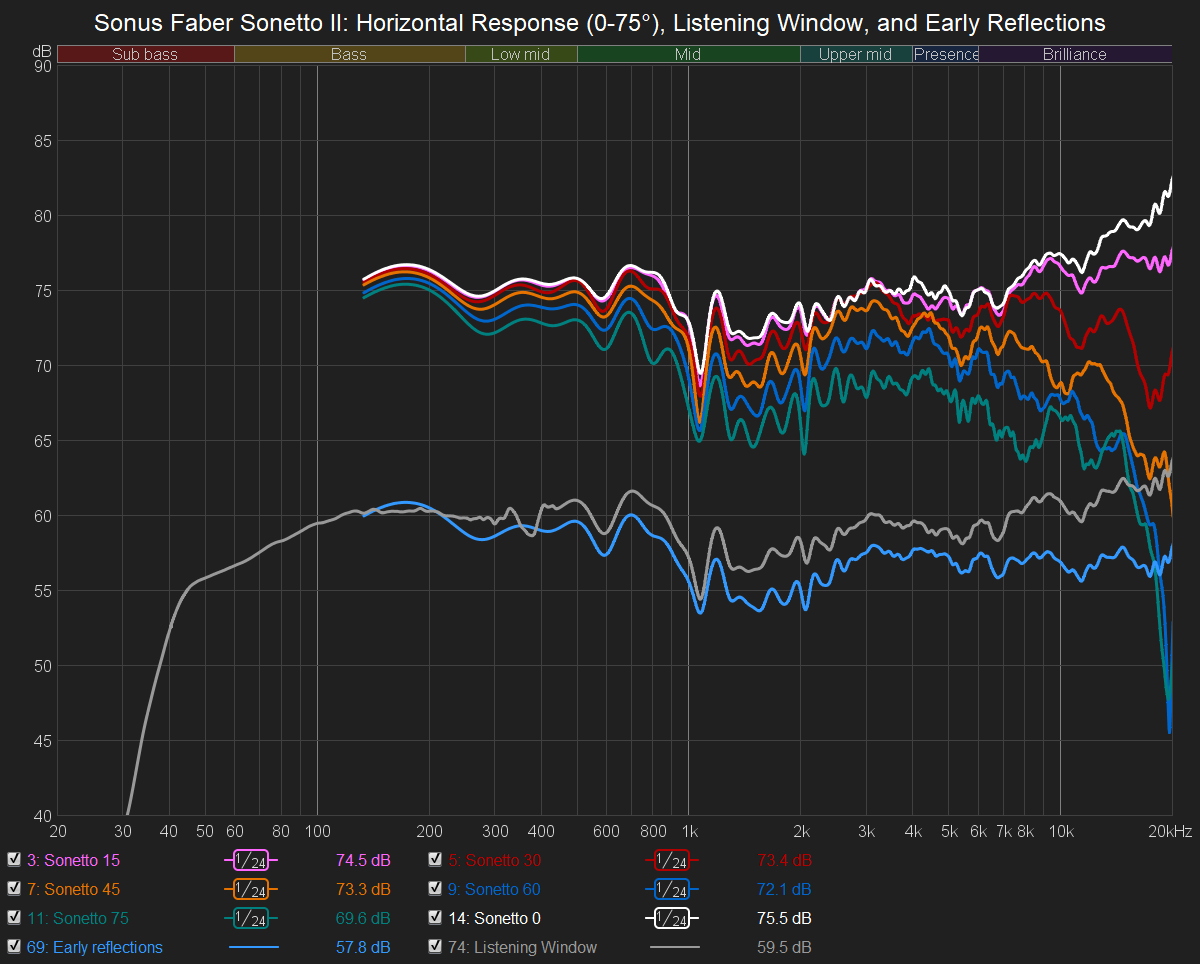Viewport: 1200px width, 964px height.
Task: Select the Upper mid frequency band label
Action: tap(856, 54)
